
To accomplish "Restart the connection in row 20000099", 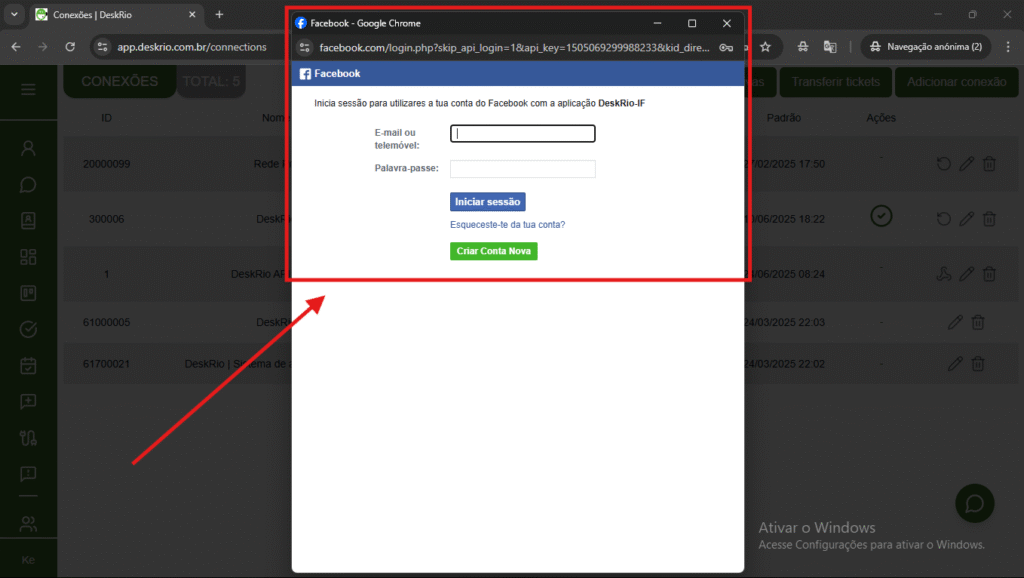I will click(943, 164).
